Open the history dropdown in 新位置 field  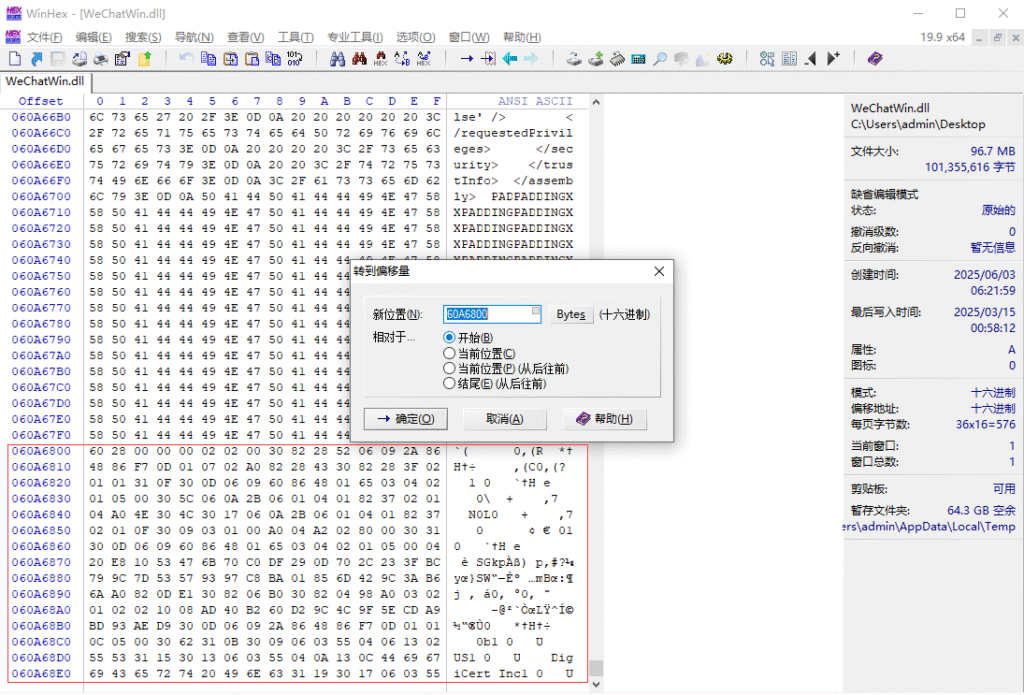[x=536, y=311]
